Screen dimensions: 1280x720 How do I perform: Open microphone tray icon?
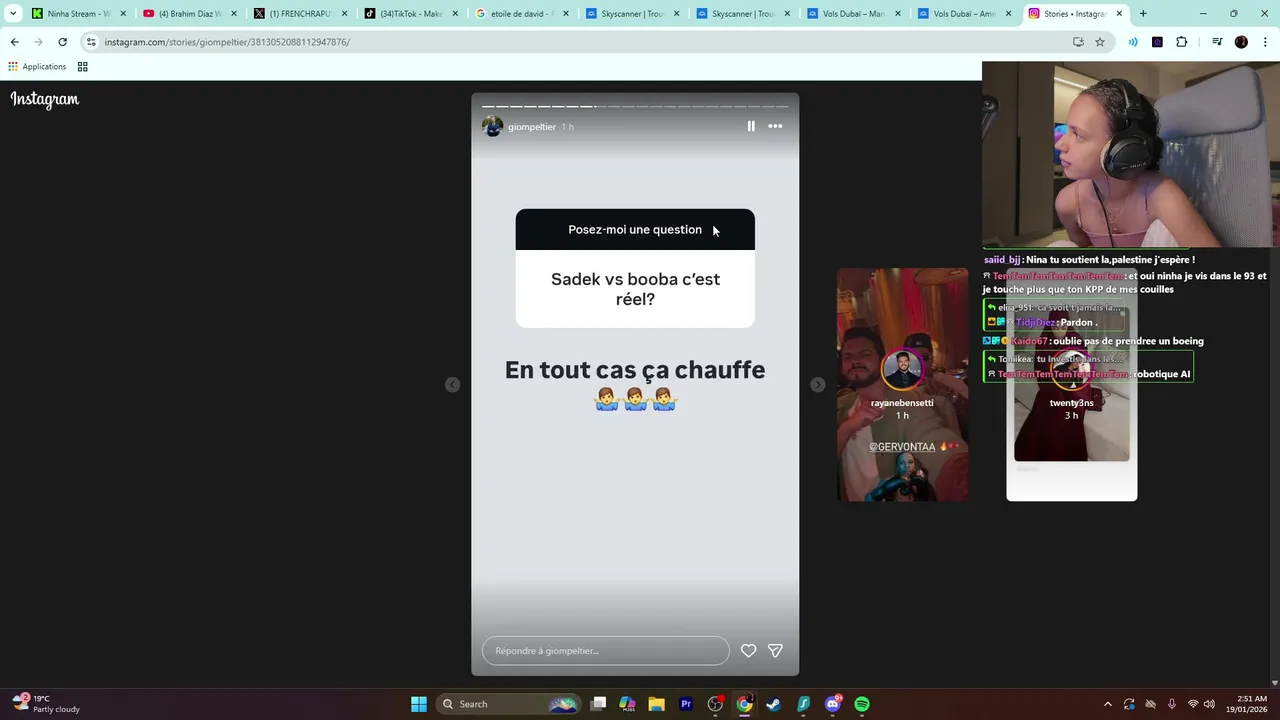click(x=1171, y=704)
